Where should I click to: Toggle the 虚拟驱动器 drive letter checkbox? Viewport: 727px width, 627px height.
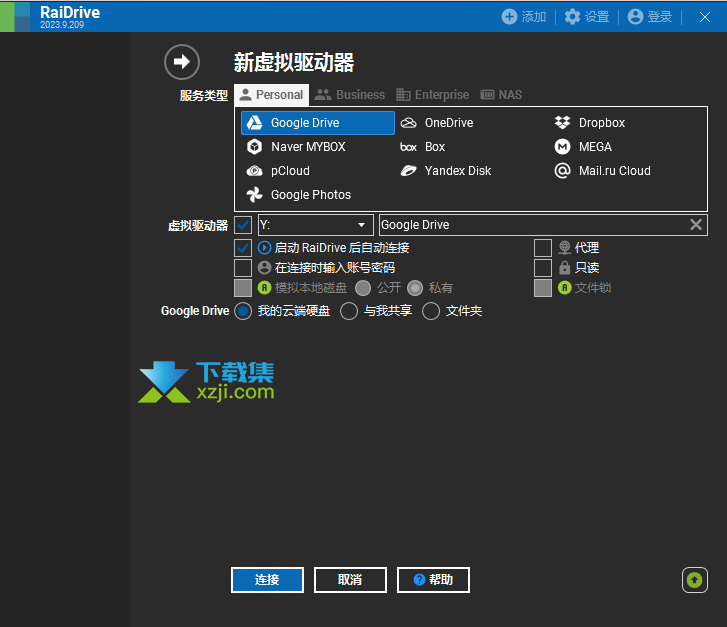coord(243,225)
